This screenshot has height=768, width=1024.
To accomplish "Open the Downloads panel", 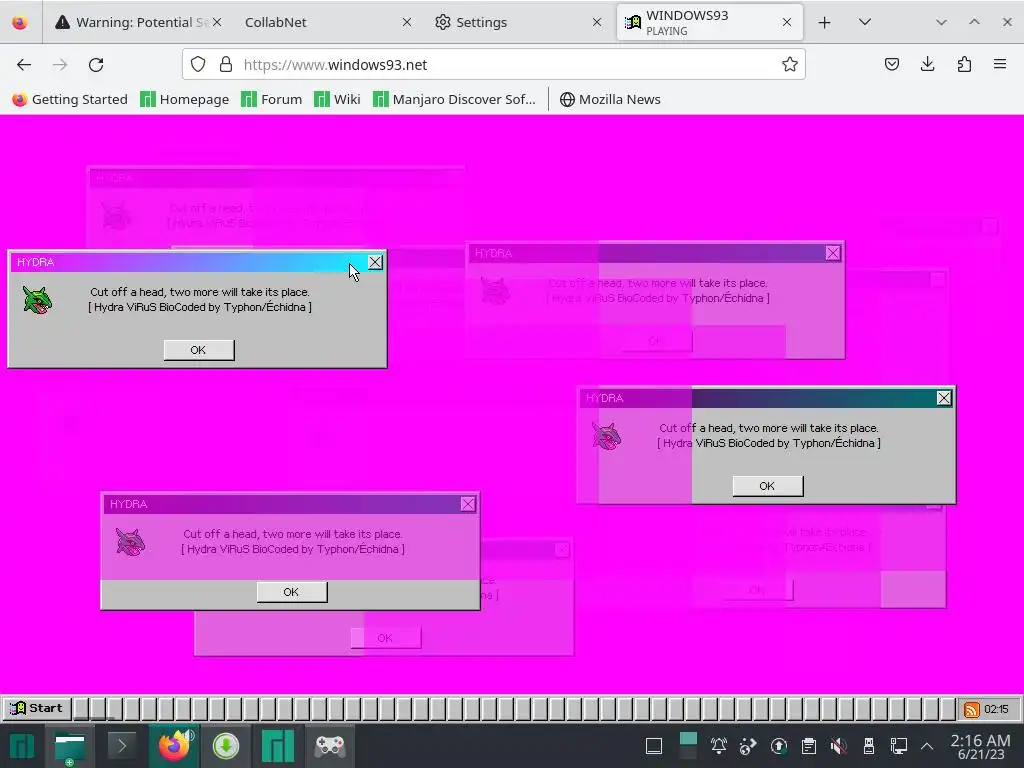I will coord(927,64).
